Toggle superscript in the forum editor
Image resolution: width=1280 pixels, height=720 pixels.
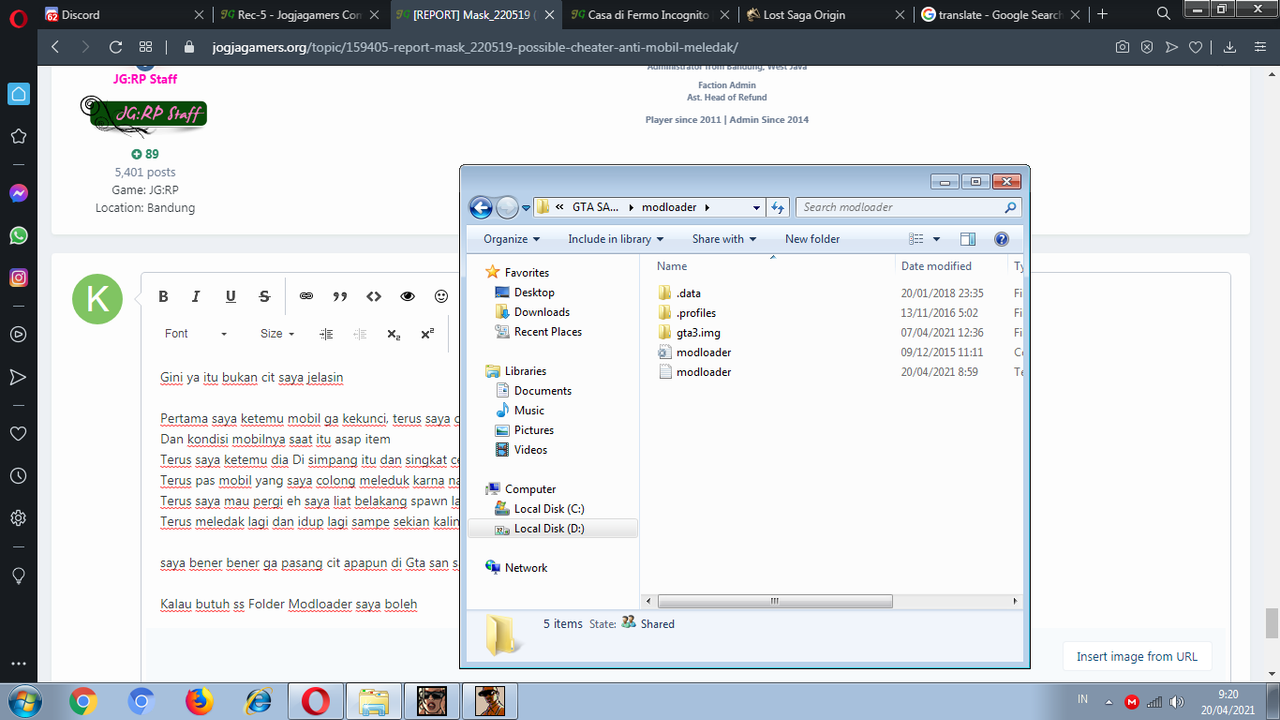pyautogui.click(x=427, y=334)
